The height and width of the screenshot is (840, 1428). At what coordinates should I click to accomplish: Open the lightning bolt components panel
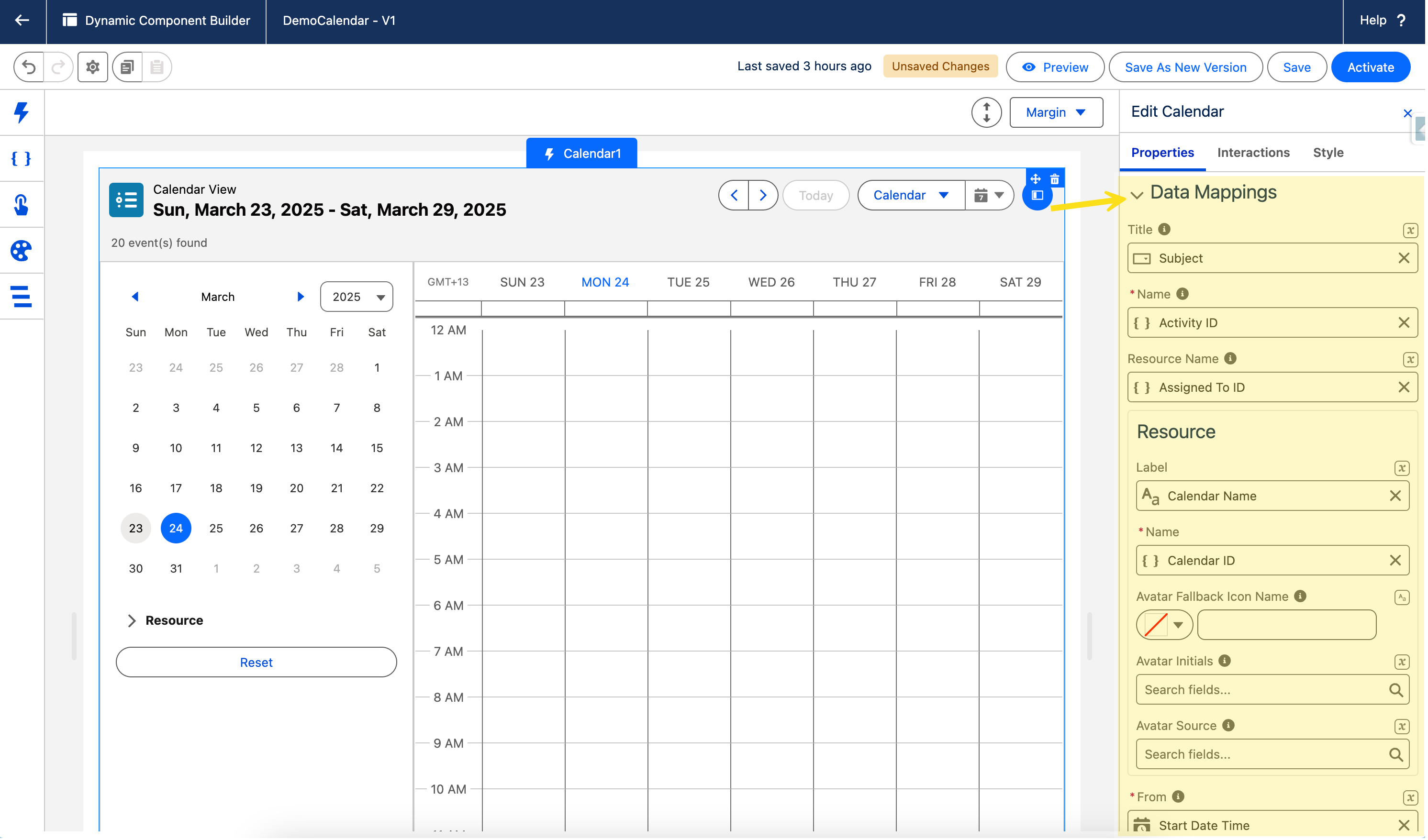(22, 112)
